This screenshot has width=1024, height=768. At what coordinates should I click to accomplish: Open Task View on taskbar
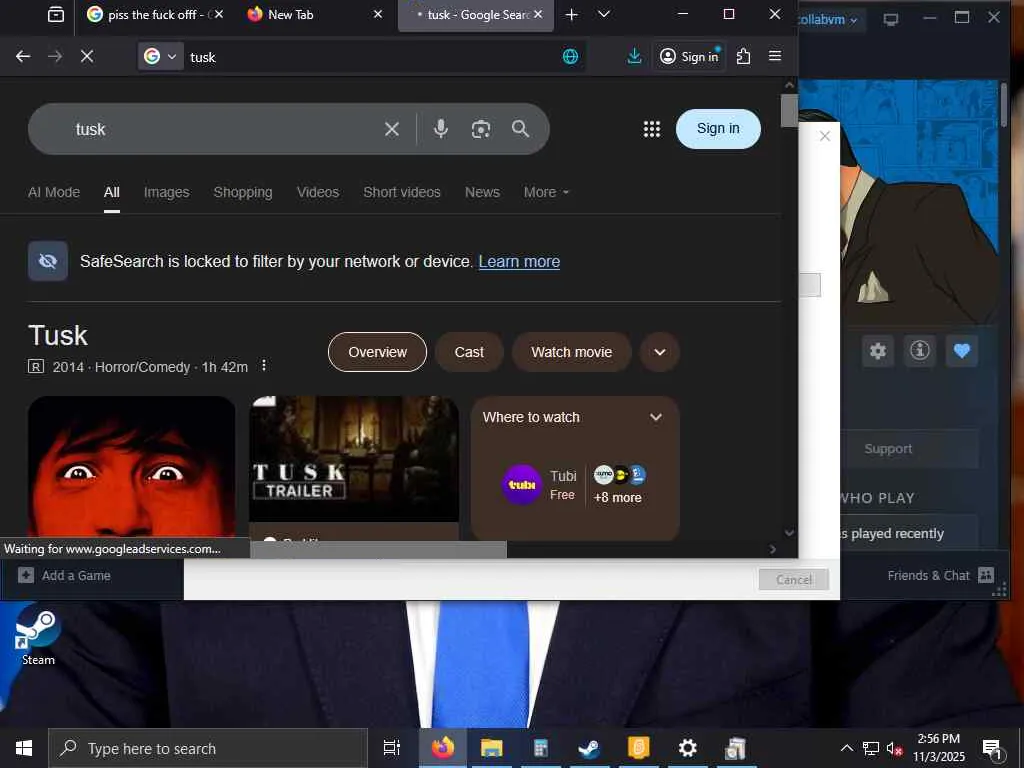(x=392, y=748)
